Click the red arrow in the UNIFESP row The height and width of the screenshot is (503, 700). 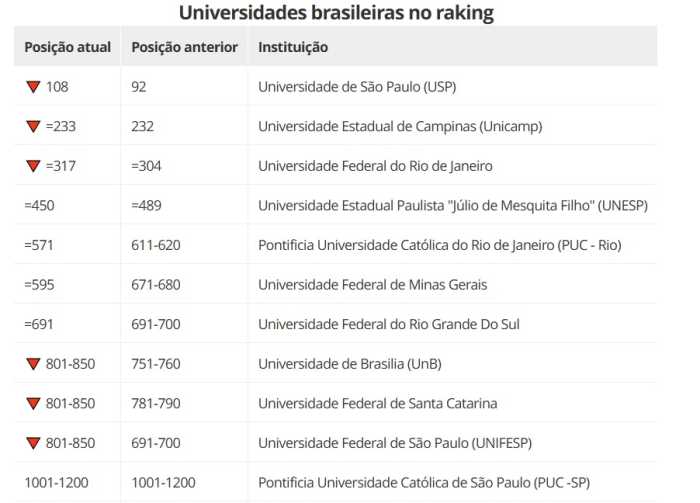coord(33,443)
